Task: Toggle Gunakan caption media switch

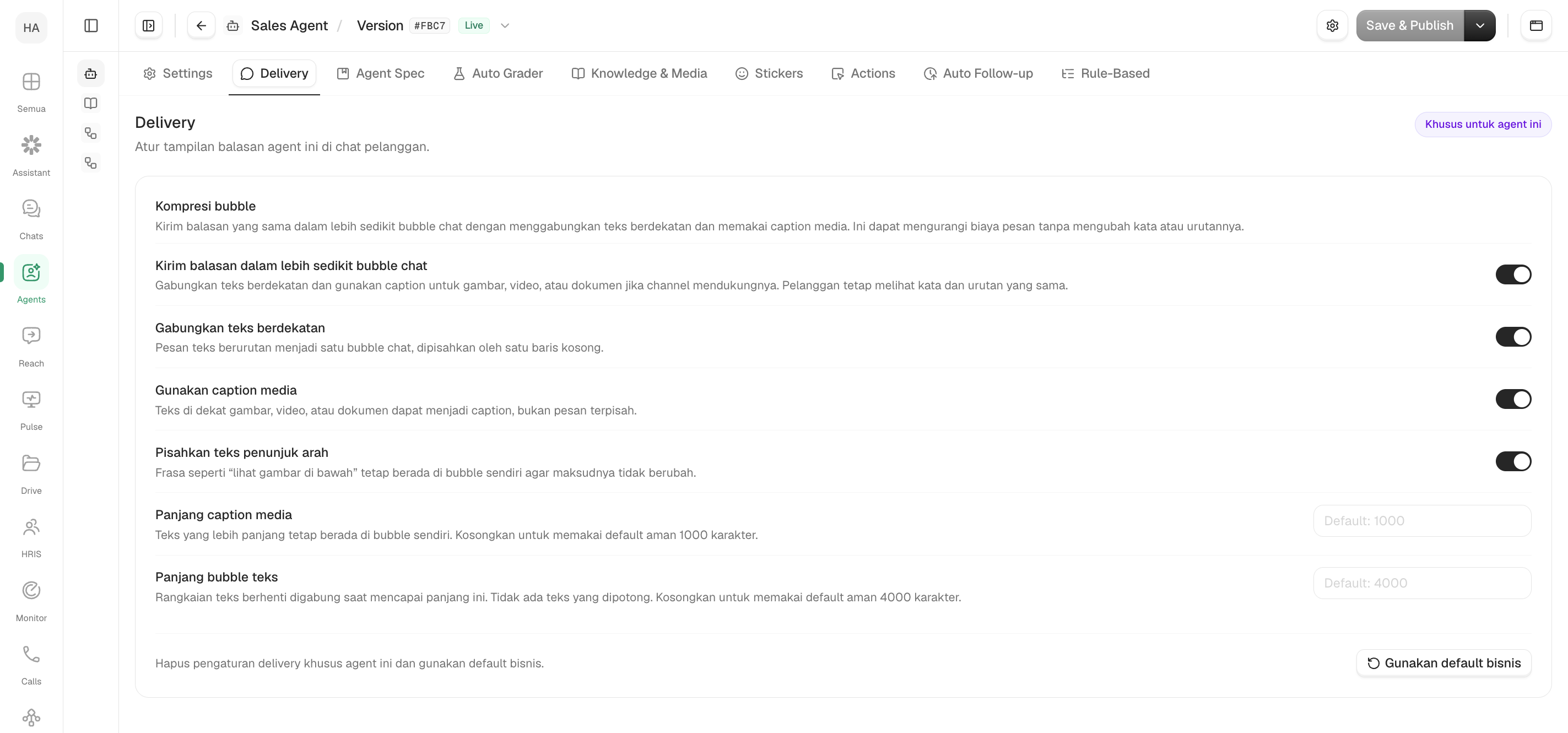Action: click(1513, 400)
